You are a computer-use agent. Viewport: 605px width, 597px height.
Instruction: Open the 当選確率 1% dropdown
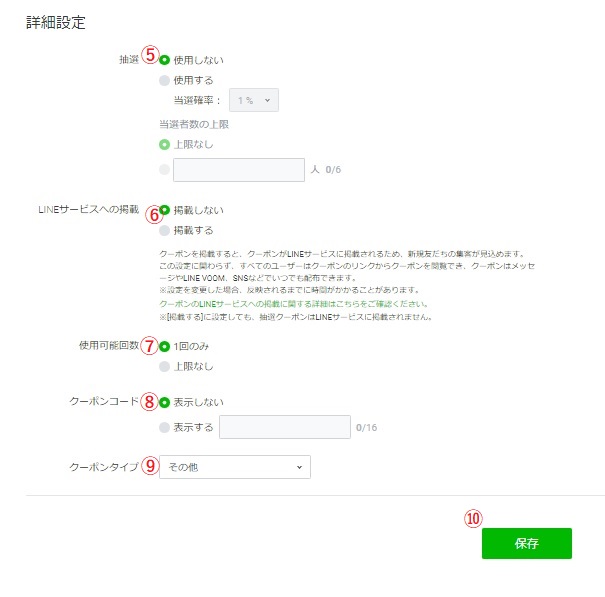coord(254,100)
